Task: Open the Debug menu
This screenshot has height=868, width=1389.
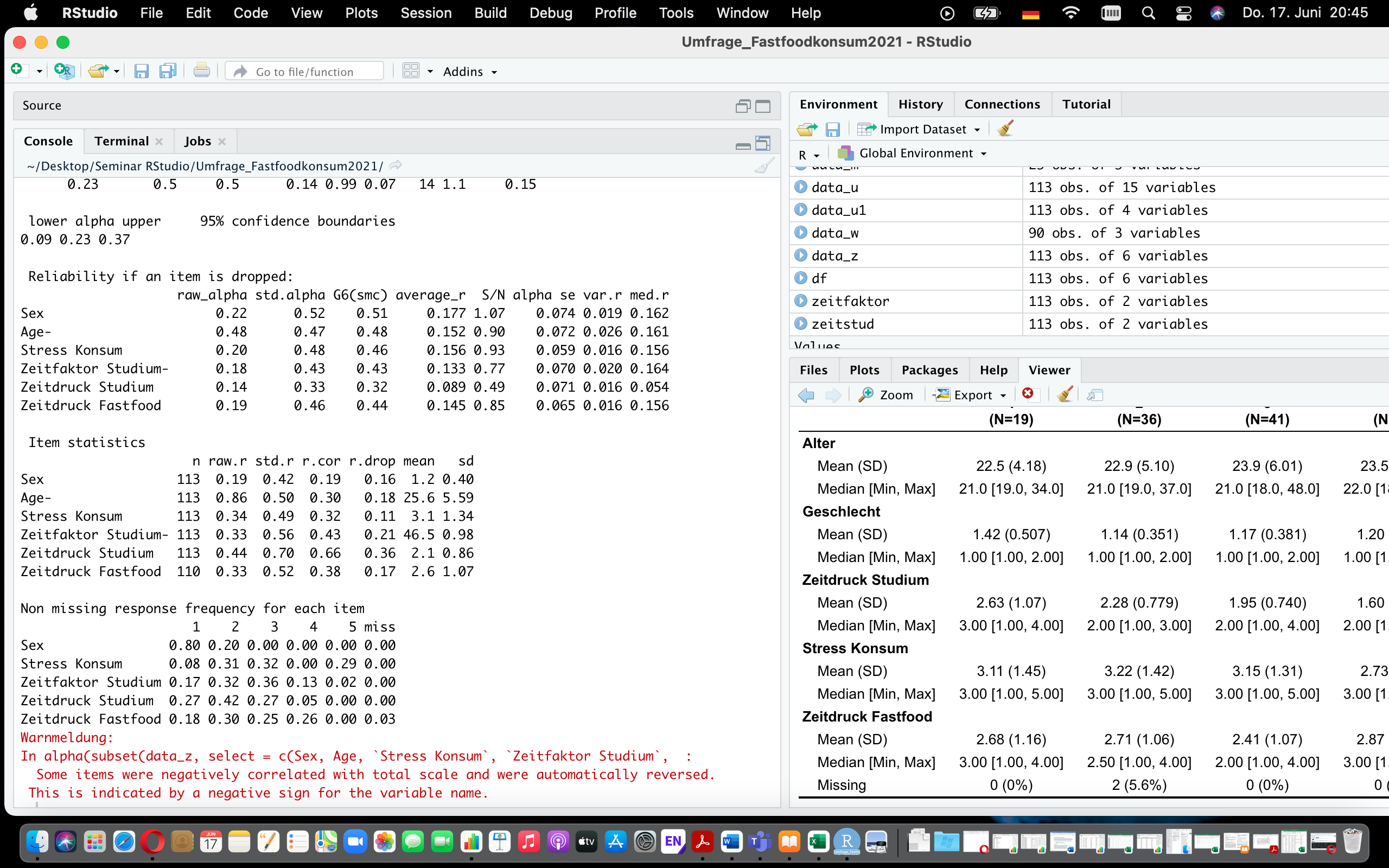Action: (551, 12)
